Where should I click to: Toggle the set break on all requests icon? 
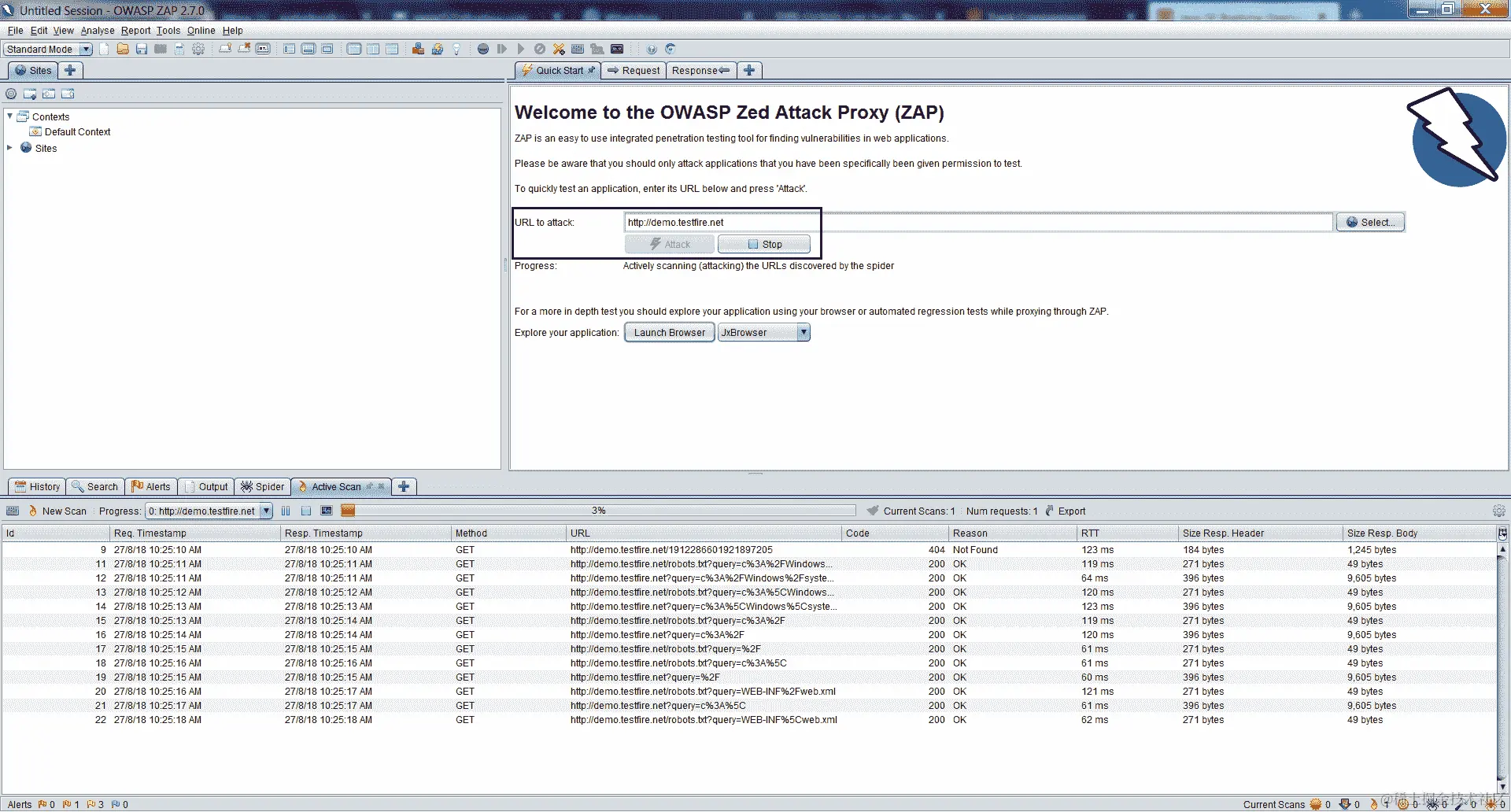pos(483,49)
